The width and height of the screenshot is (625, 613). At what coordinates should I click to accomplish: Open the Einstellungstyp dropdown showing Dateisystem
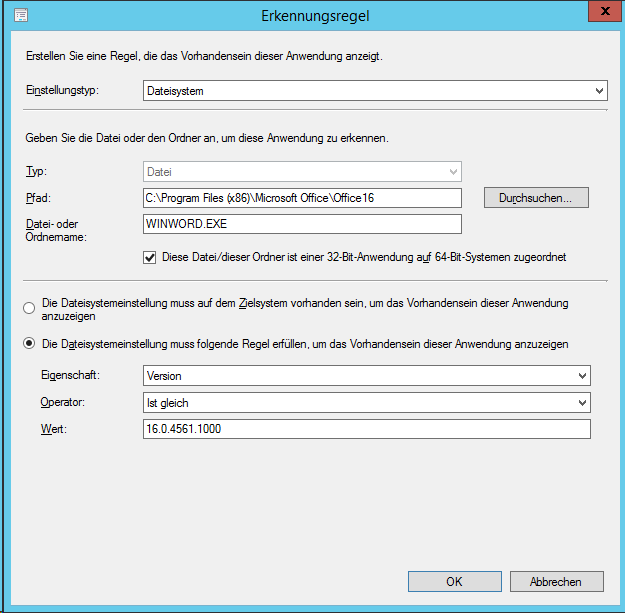coord(375,91)
